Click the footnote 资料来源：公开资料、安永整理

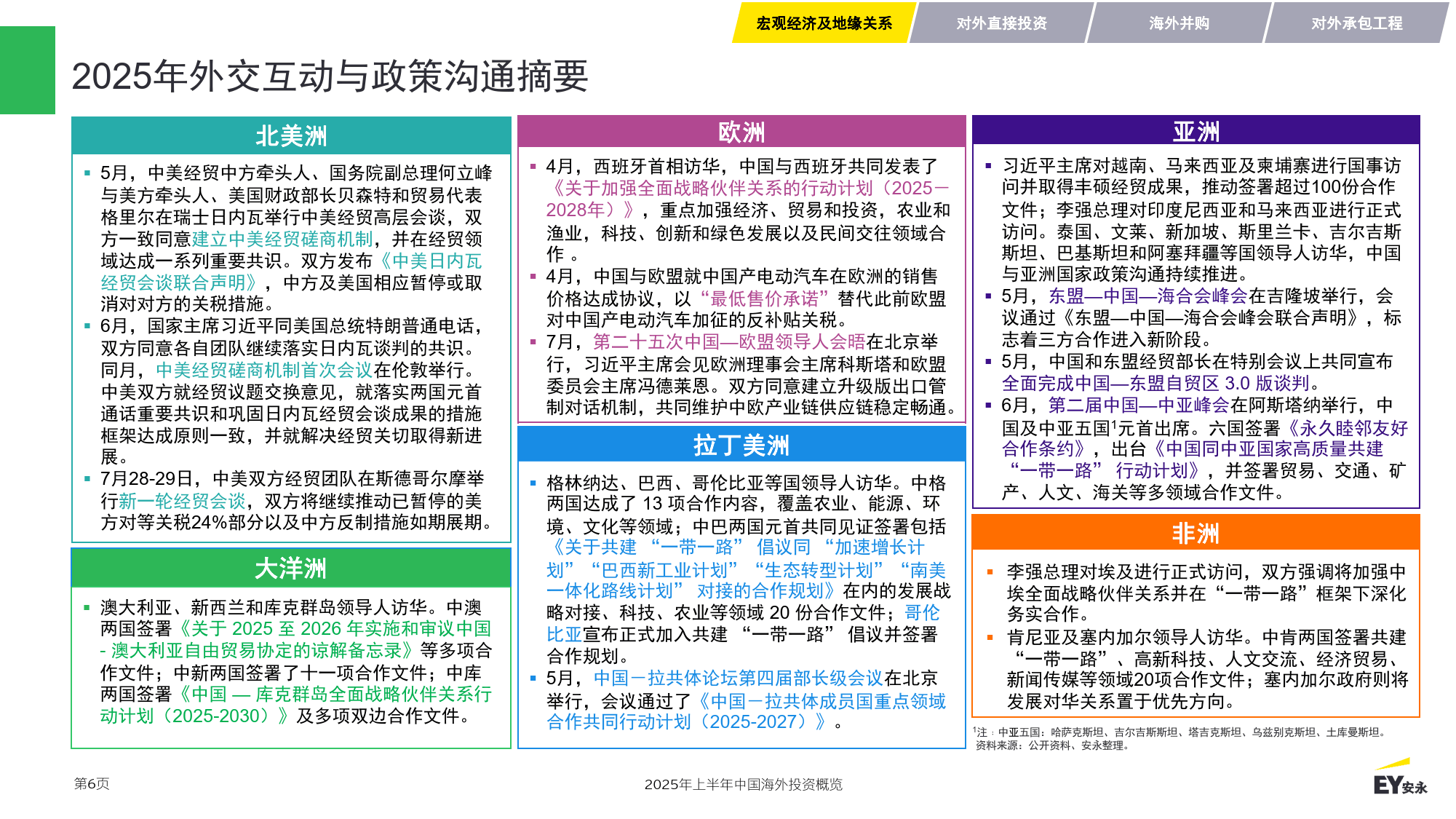1052,745
